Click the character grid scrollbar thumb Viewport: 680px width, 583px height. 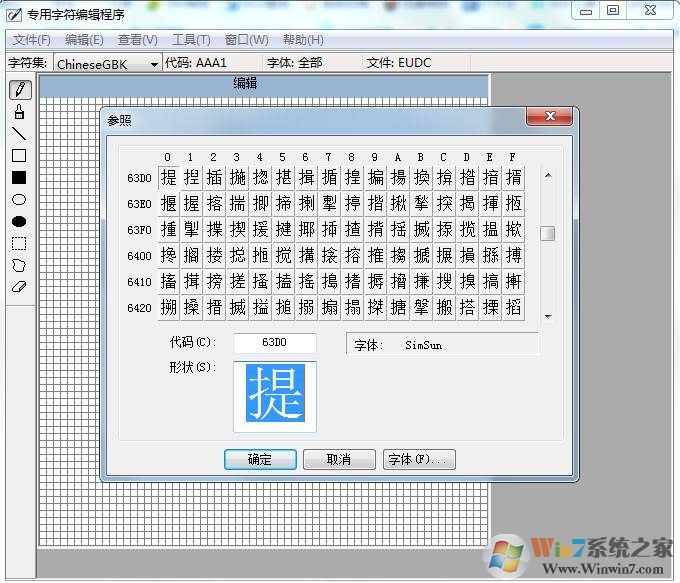pyautogui.click(x=547, y=234)
